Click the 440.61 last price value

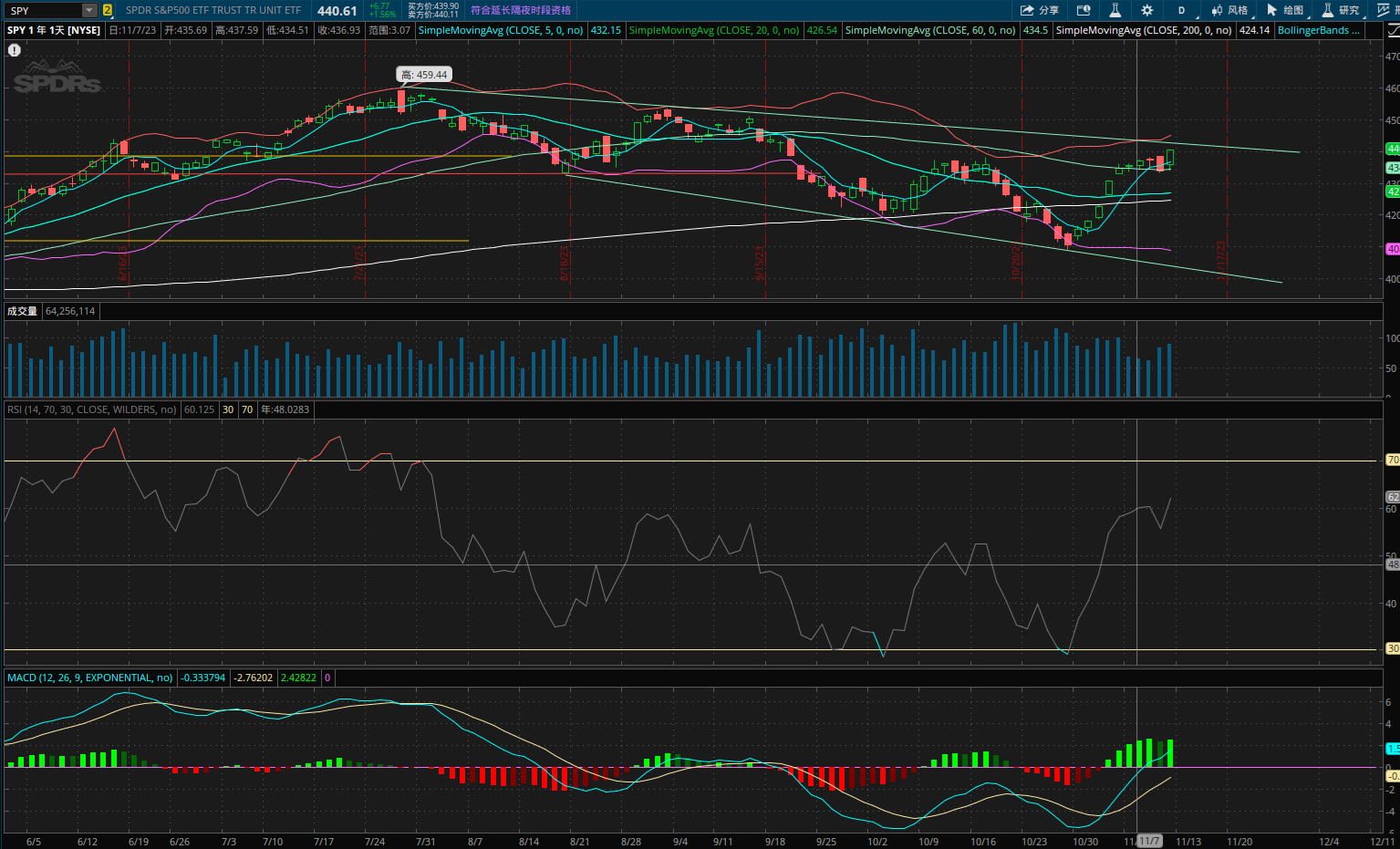point(337,11)
